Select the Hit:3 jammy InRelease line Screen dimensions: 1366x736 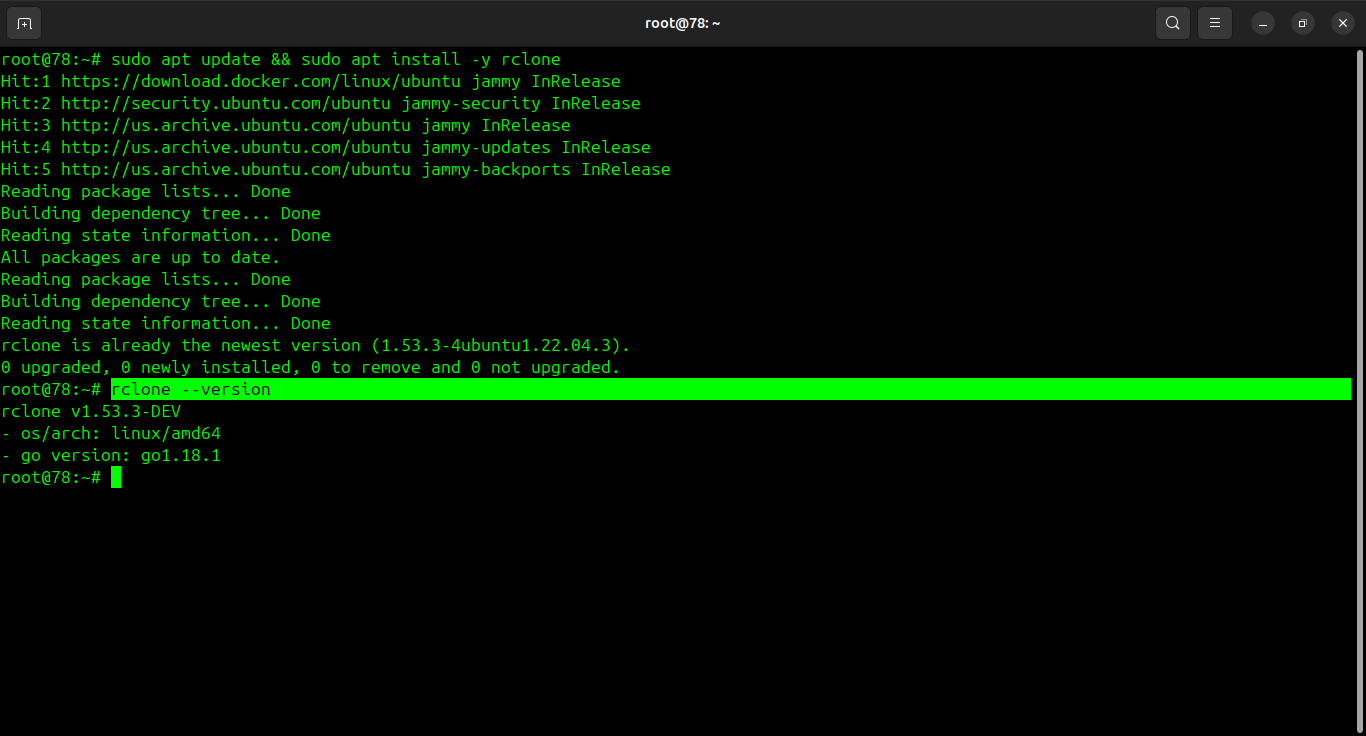click(286, 125)
